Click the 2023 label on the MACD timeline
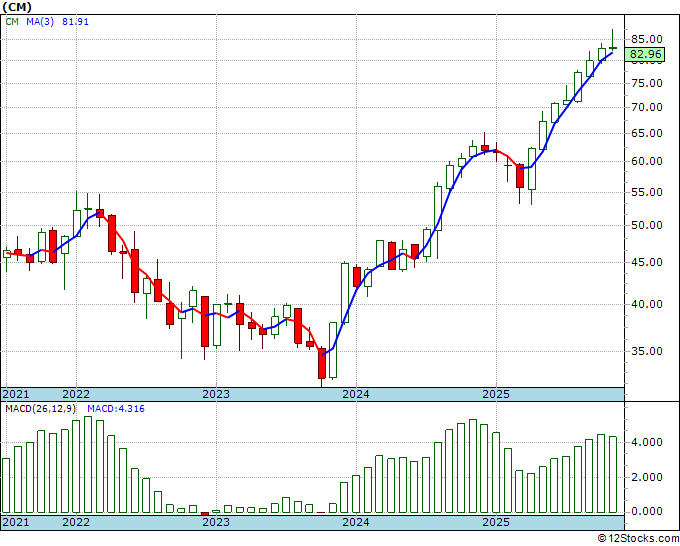 tap(216, 522)
